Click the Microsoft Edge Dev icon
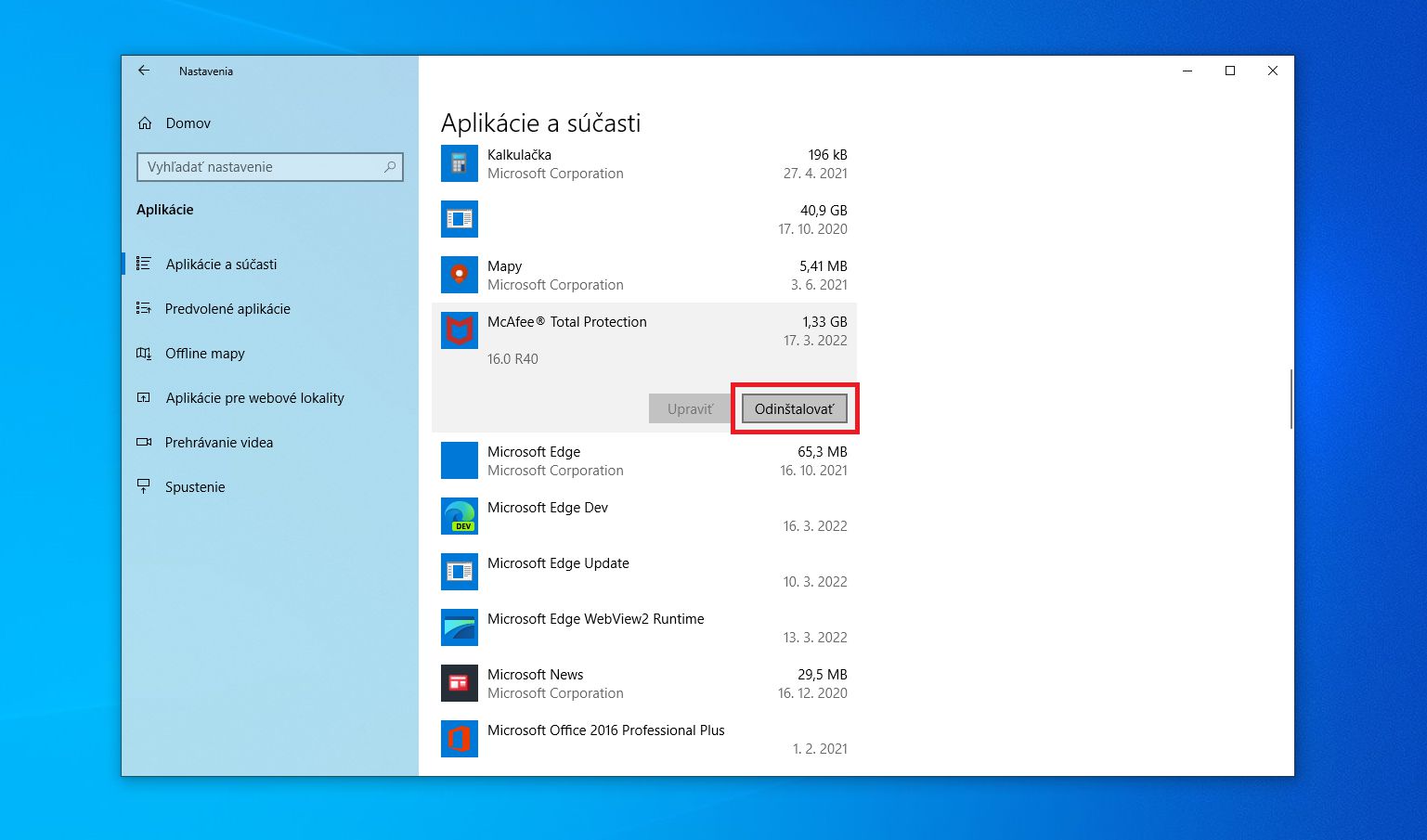This screenshot has height=840, width=1427. 460,516
